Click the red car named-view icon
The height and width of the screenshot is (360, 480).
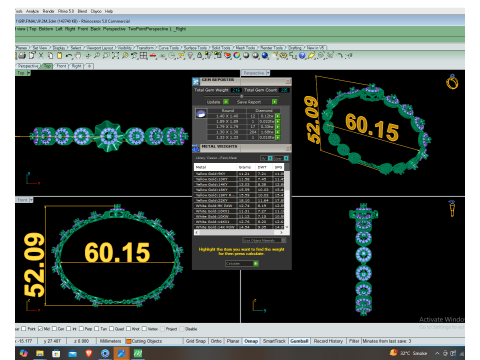coord(153,56)
